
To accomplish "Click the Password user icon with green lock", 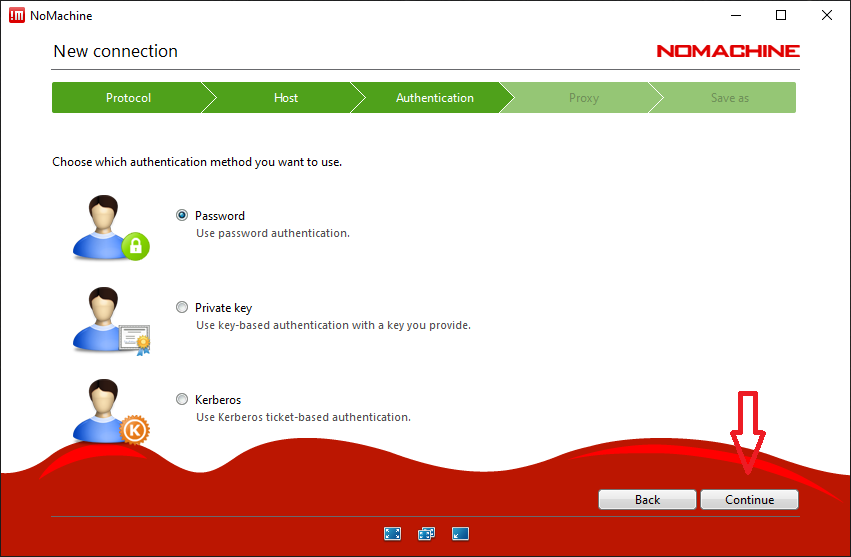I will click(111, 227).
